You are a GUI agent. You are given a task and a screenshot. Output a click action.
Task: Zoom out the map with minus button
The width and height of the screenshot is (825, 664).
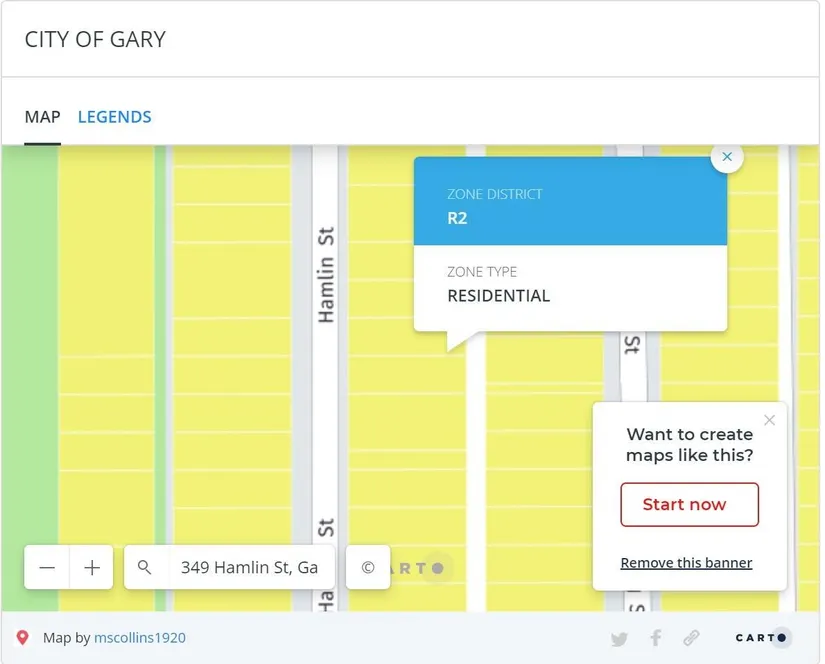coord(47,568)
